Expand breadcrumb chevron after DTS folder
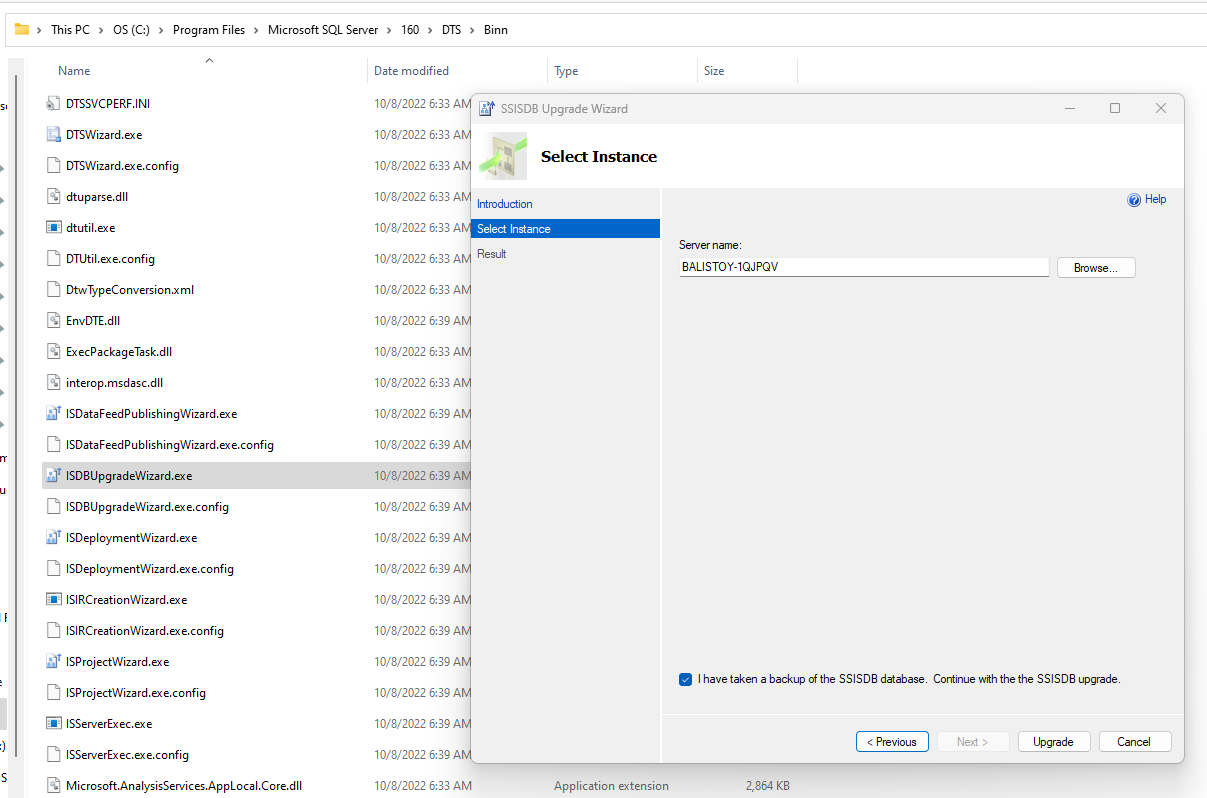The height and width of the screenshot is (798, 1207). tap(472, 30)
